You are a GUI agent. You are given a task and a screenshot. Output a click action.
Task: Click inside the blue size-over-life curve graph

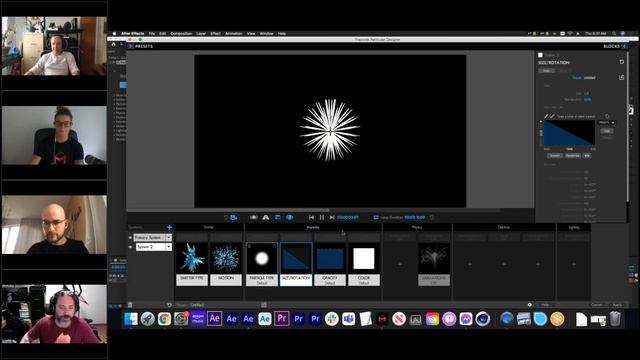[x=569, y=133]
